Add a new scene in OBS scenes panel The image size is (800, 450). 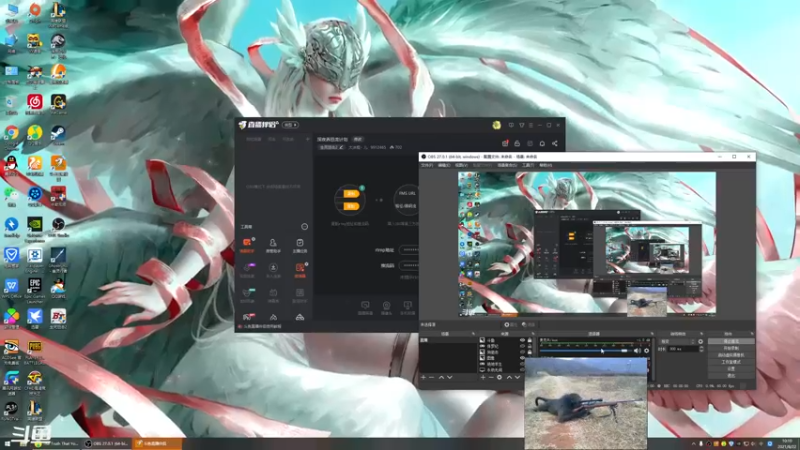[423, 378]
